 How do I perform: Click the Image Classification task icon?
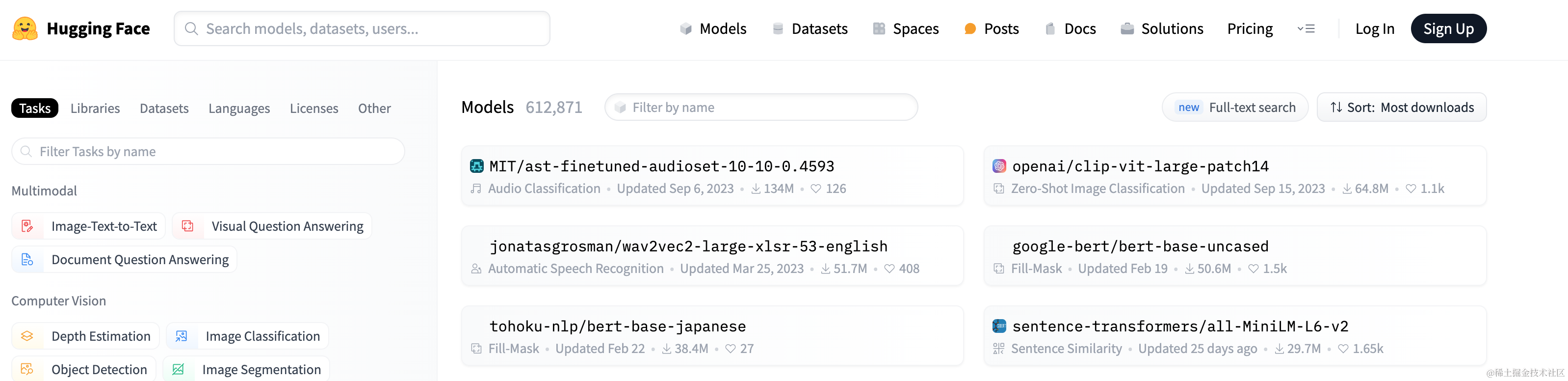point(182,336)
